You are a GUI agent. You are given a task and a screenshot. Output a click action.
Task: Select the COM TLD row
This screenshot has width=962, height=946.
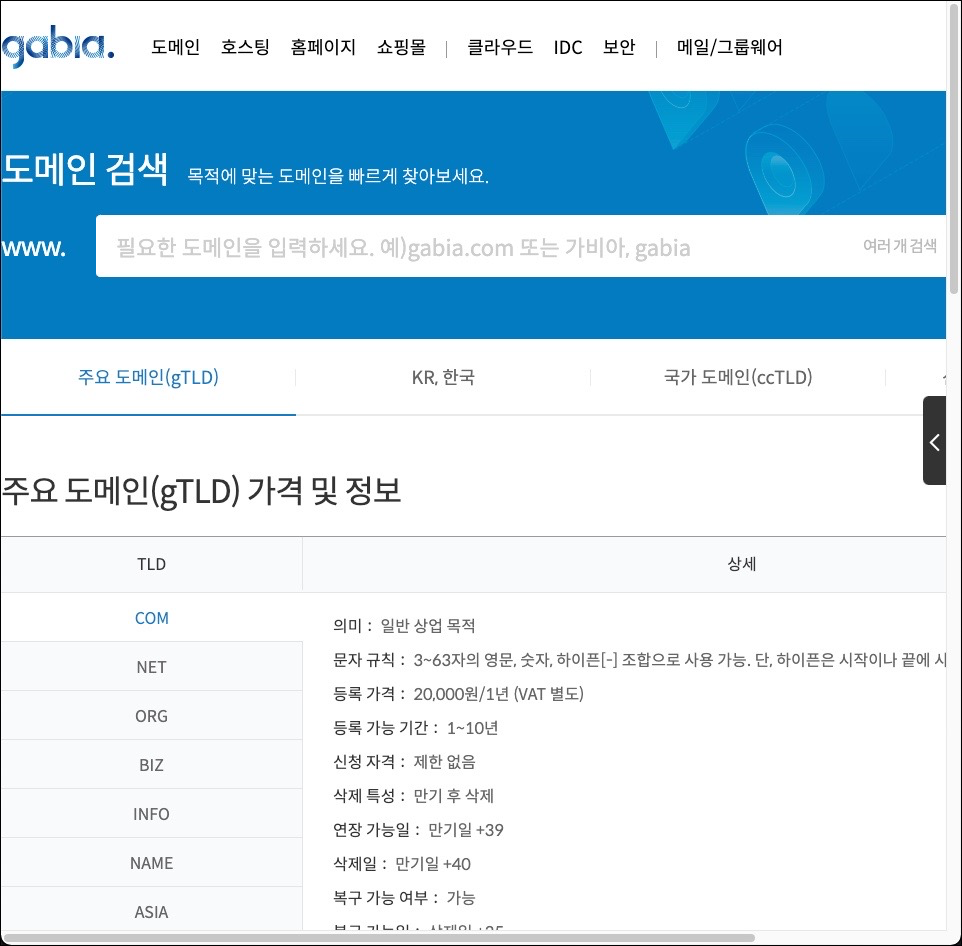(x=152, y=618)
